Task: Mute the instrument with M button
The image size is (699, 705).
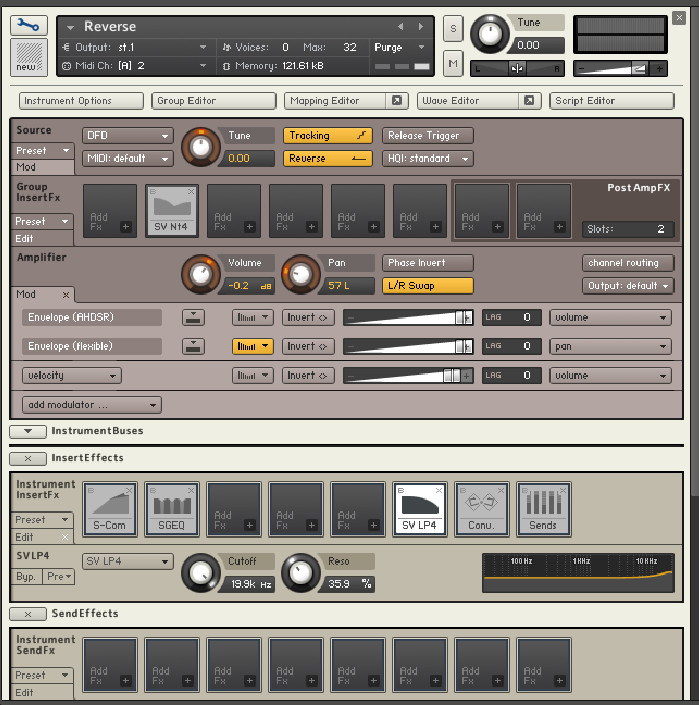Action: click(x=453, y=63)
